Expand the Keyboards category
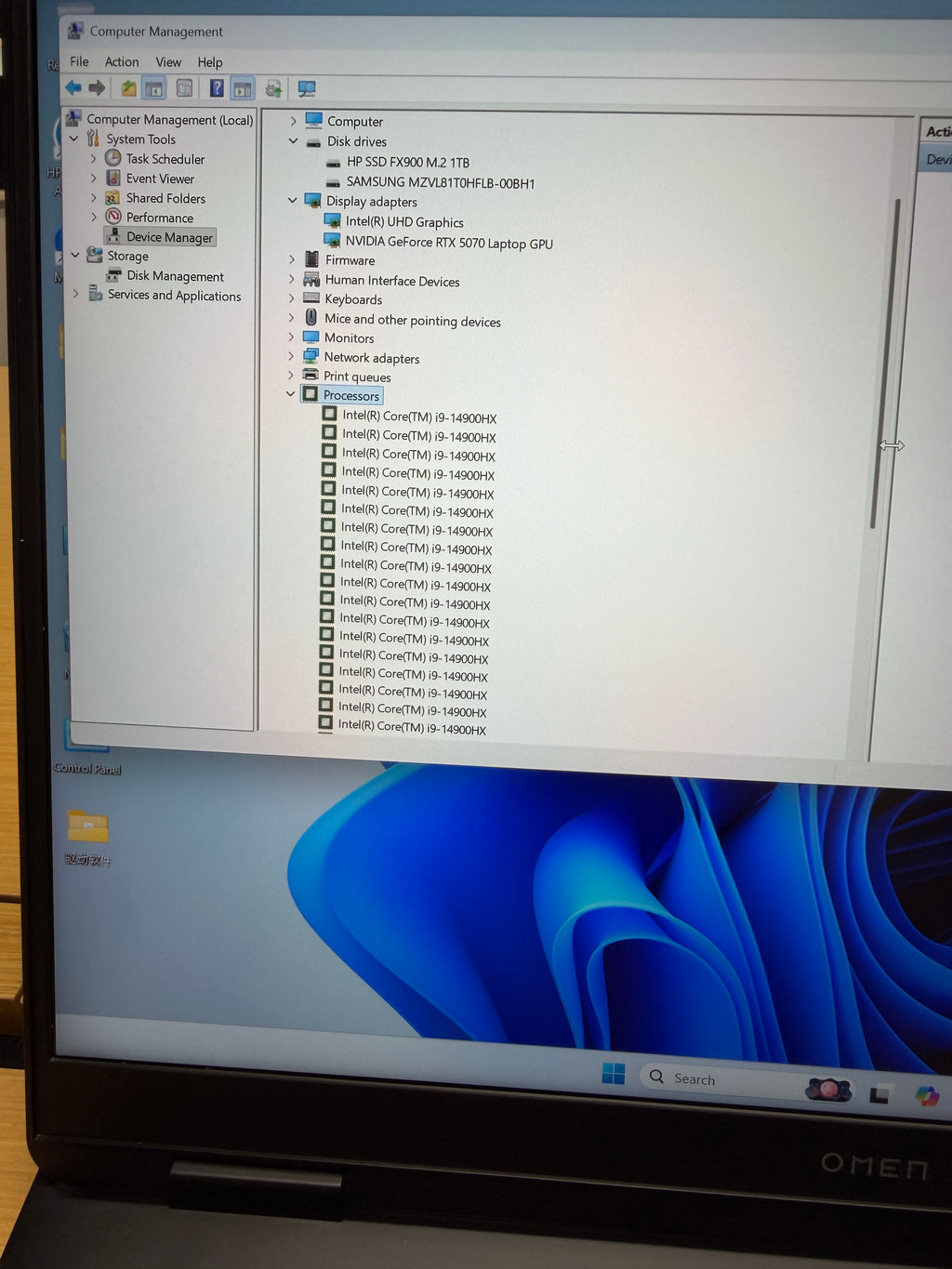The image size is (952, 1269). [292, 298]
